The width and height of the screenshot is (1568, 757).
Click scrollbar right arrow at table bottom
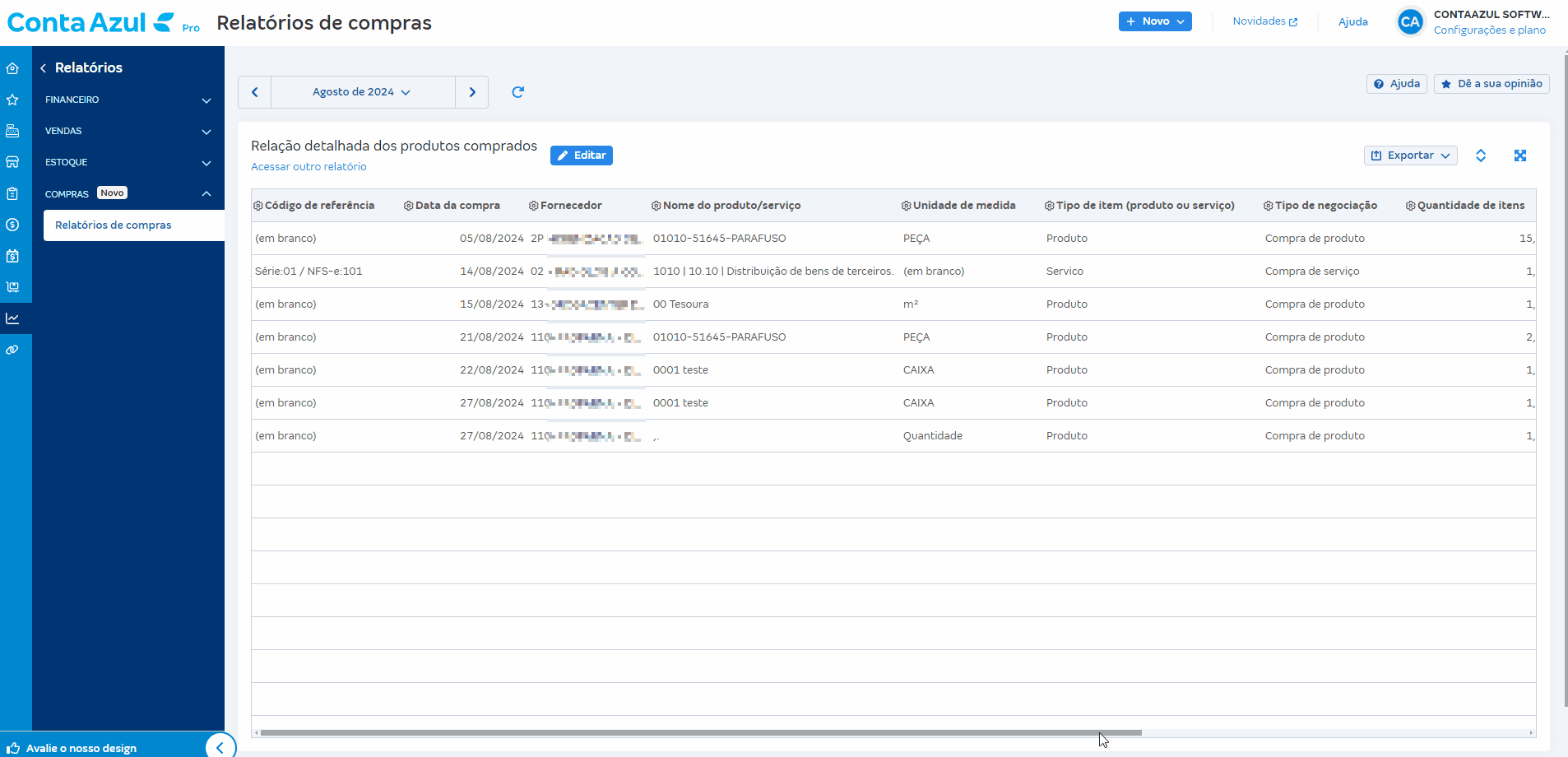coord(1531,732)
